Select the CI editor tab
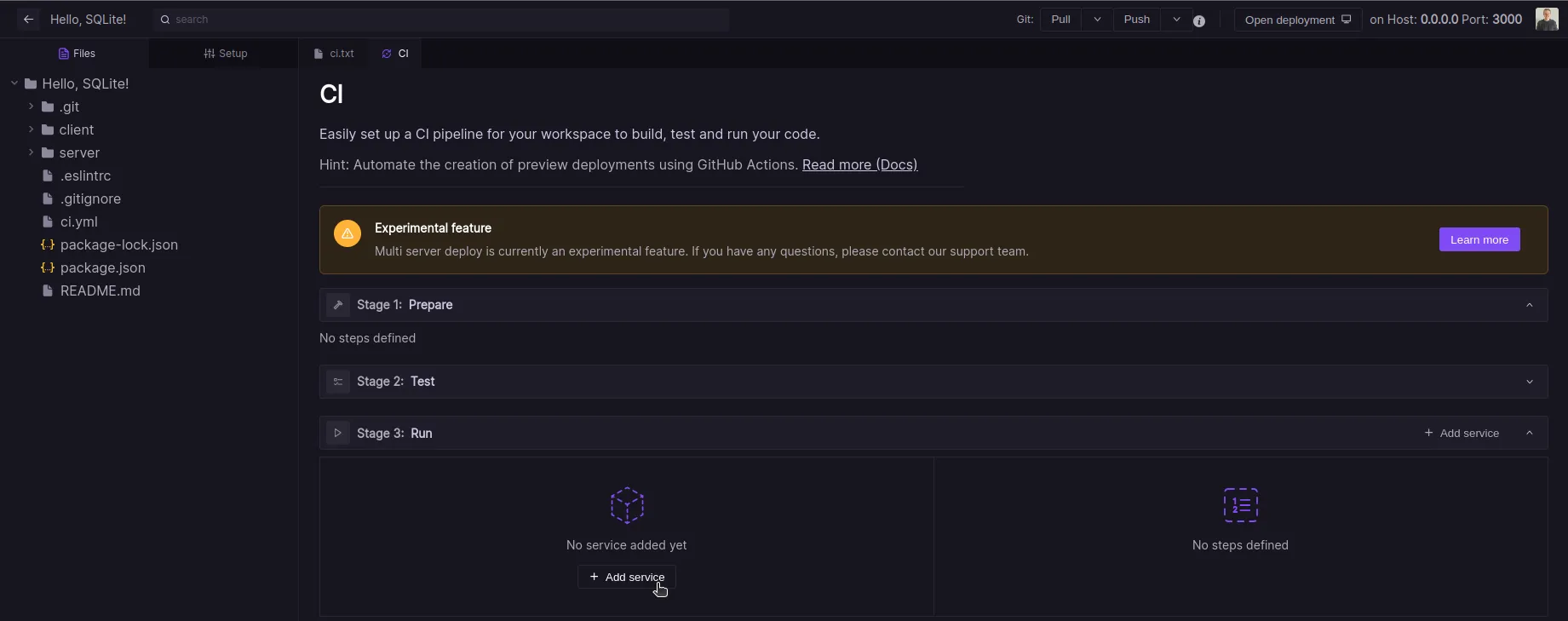 [395, 53]
